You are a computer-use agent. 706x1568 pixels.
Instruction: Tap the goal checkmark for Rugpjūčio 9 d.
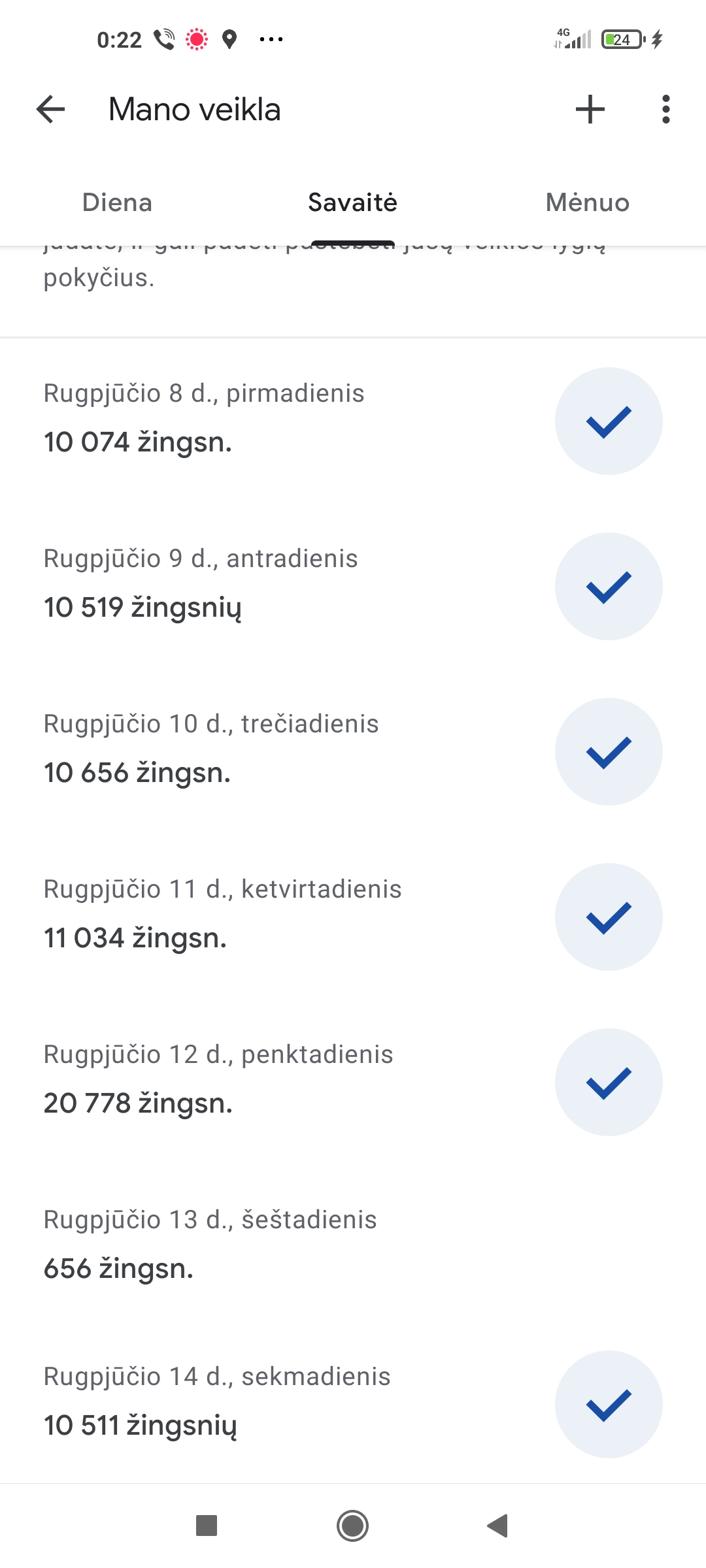click(609, 587)
